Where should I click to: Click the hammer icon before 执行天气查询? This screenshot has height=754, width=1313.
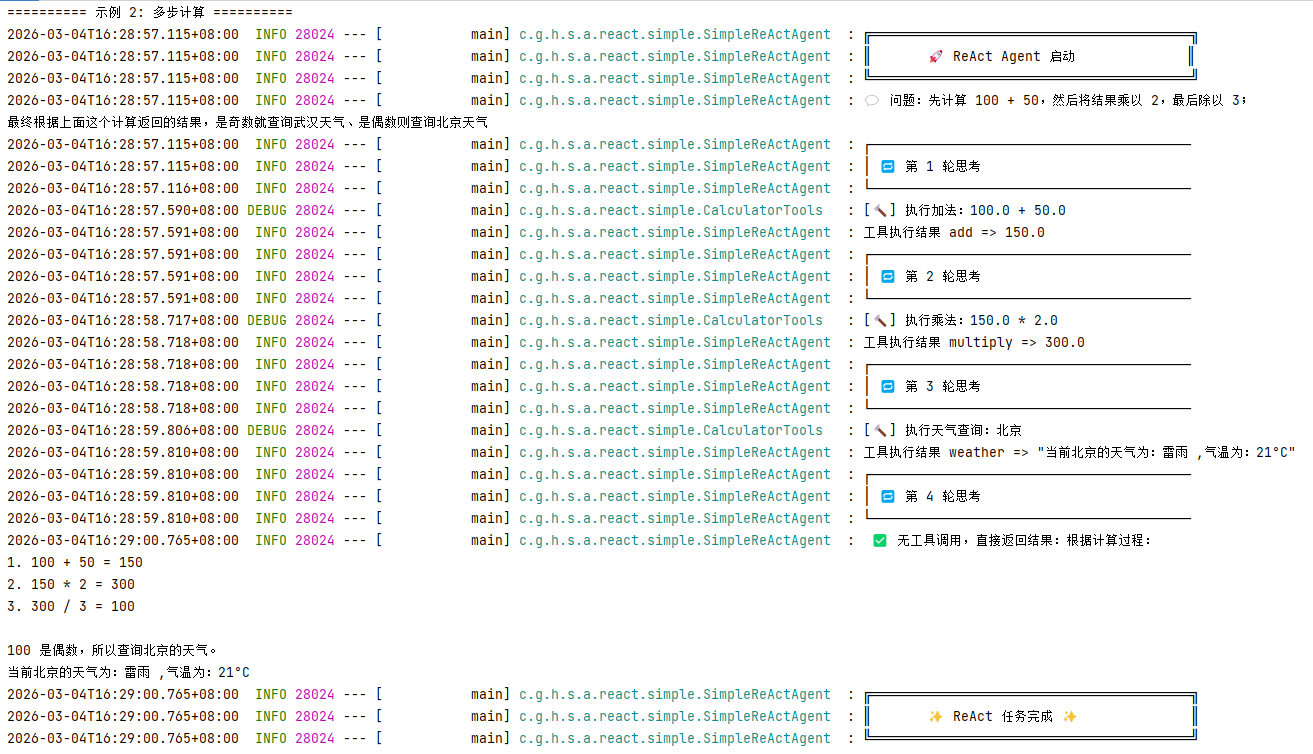pos(880,431)
